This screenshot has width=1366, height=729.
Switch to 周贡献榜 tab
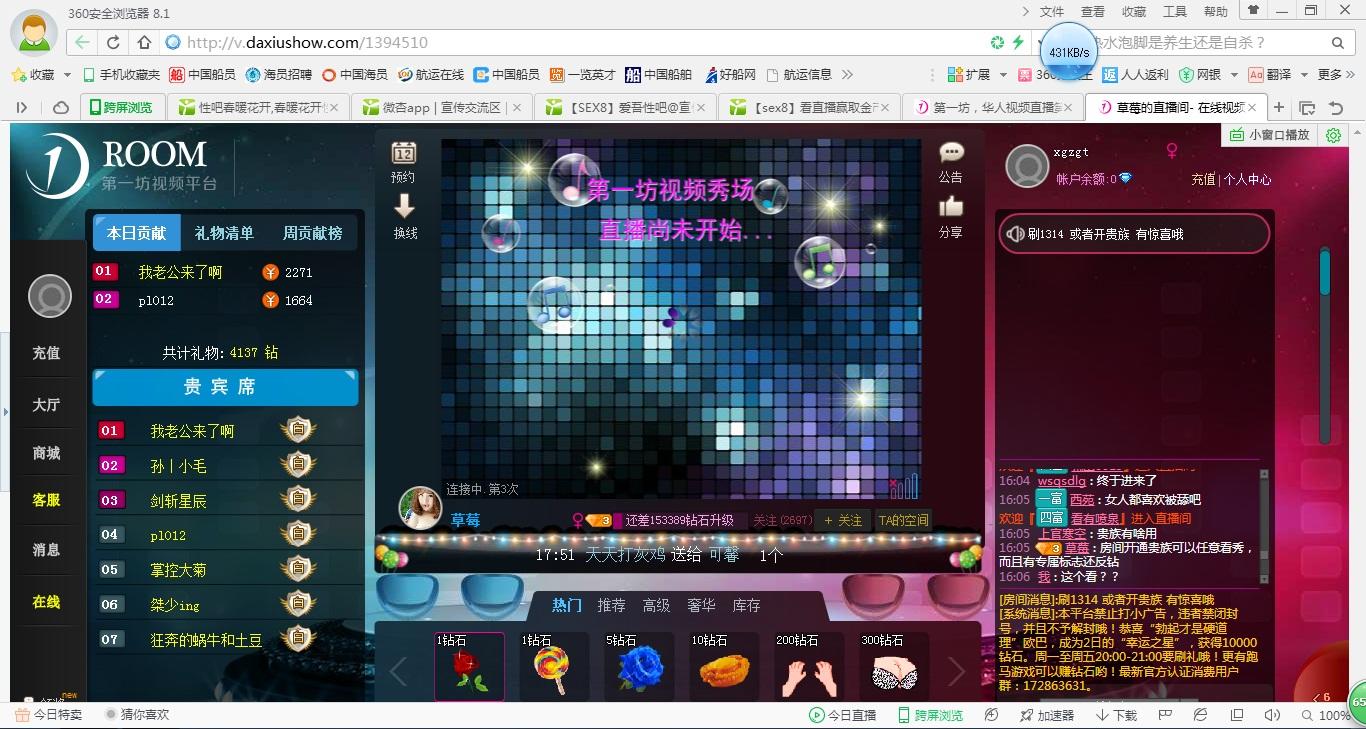click(312, 233)
